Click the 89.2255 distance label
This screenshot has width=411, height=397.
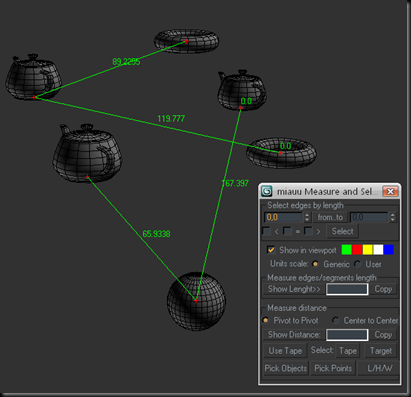coord(126,62)
